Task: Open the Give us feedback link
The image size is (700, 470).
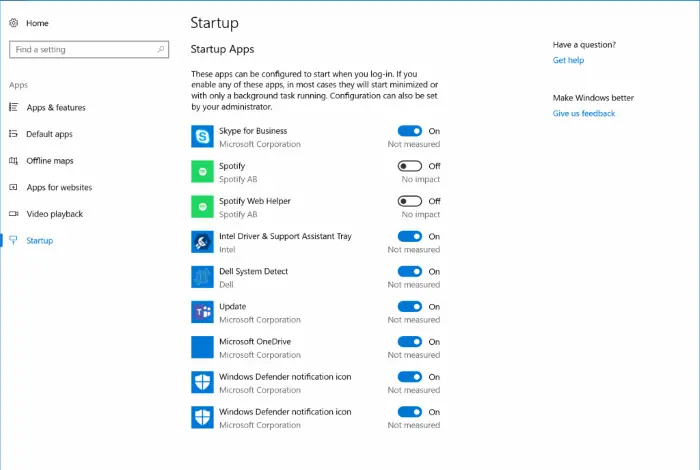Action: 584,114
